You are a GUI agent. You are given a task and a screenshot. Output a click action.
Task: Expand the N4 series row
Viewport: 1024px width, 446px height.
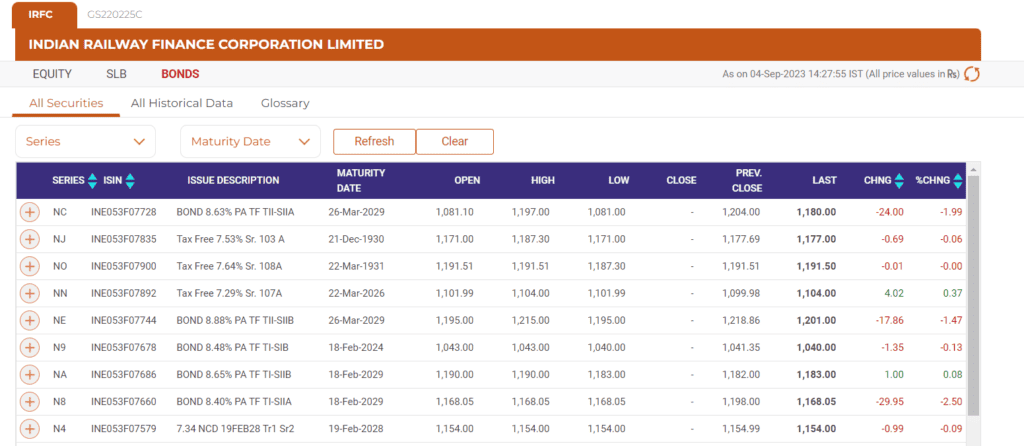(x=29, y=429)
